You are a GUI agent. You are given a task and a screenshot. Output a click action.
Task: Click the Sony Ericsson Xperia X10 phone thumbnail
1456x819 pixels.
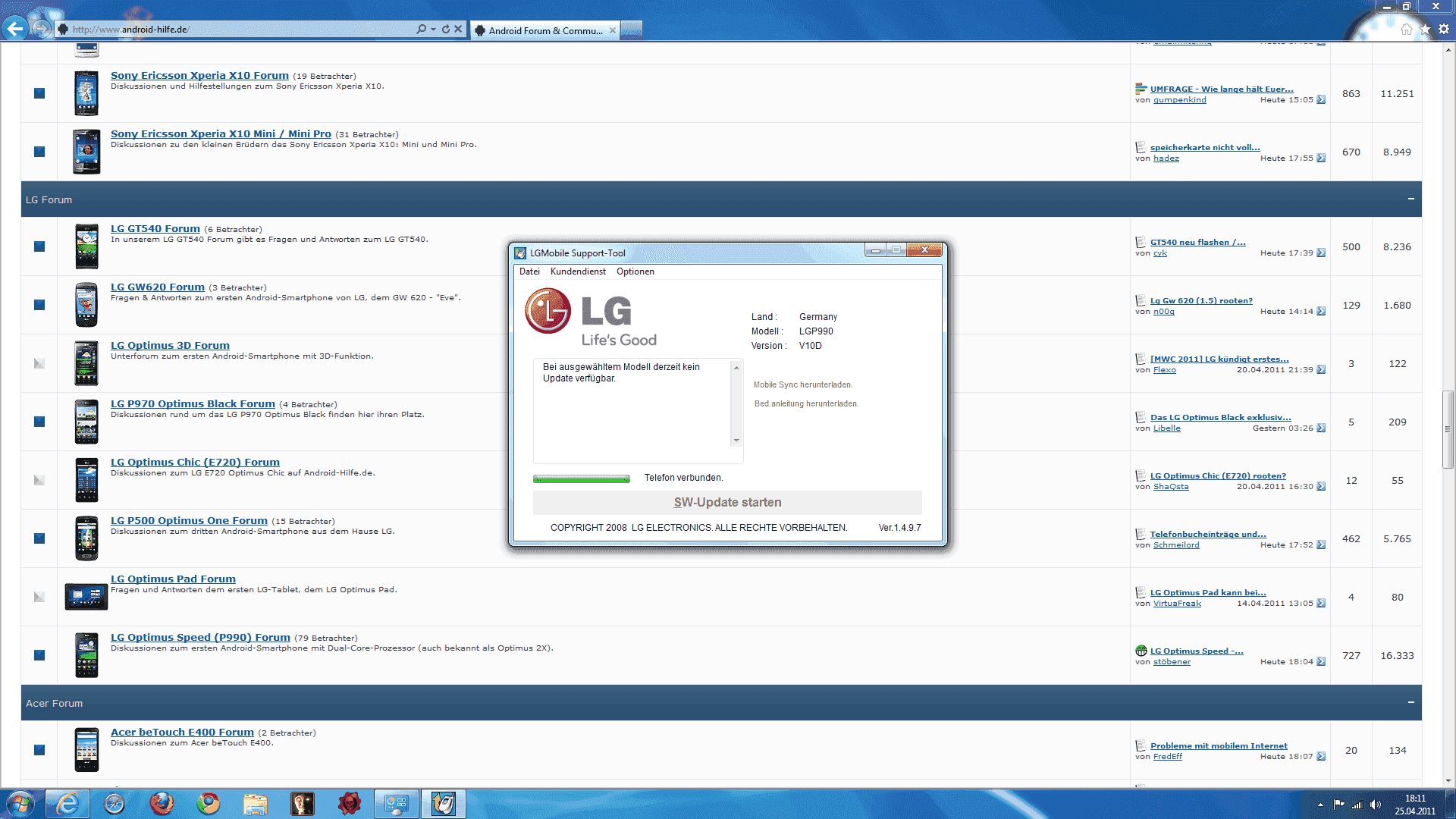click(x=86, y=93)
